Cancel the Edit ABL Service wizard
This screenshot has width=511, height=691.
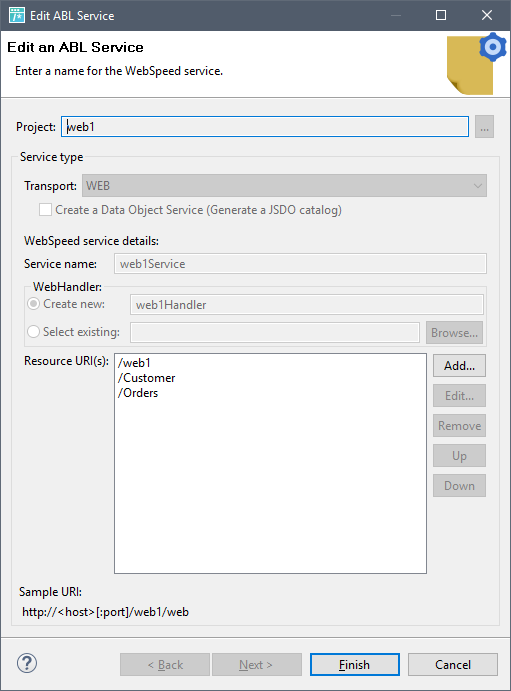pos(453,665)
